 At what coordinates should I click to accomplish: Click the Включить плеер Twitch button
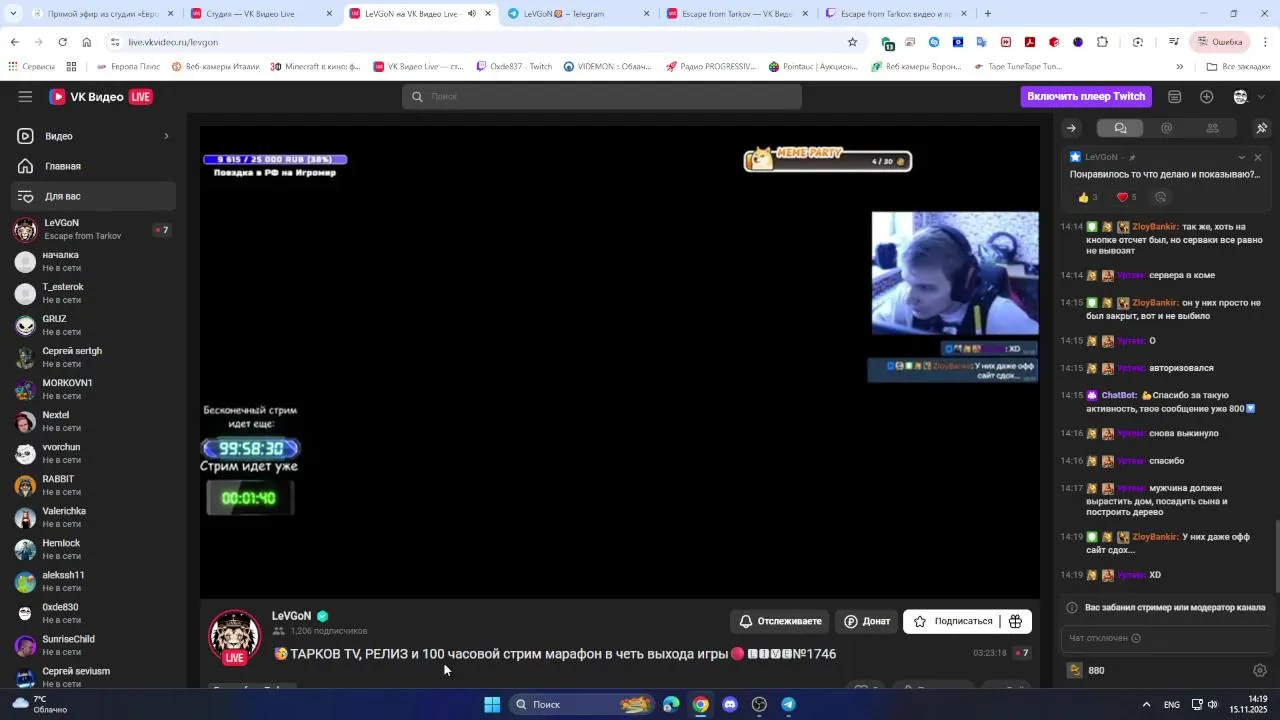pos(1085,96)
